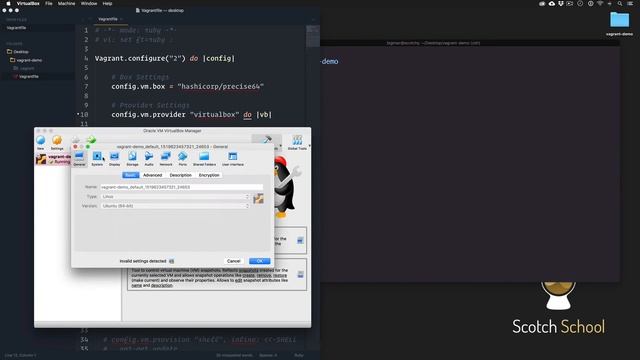Click the Wi-Fi menu bar icon
640x360 pixels.
pos(600,3)
